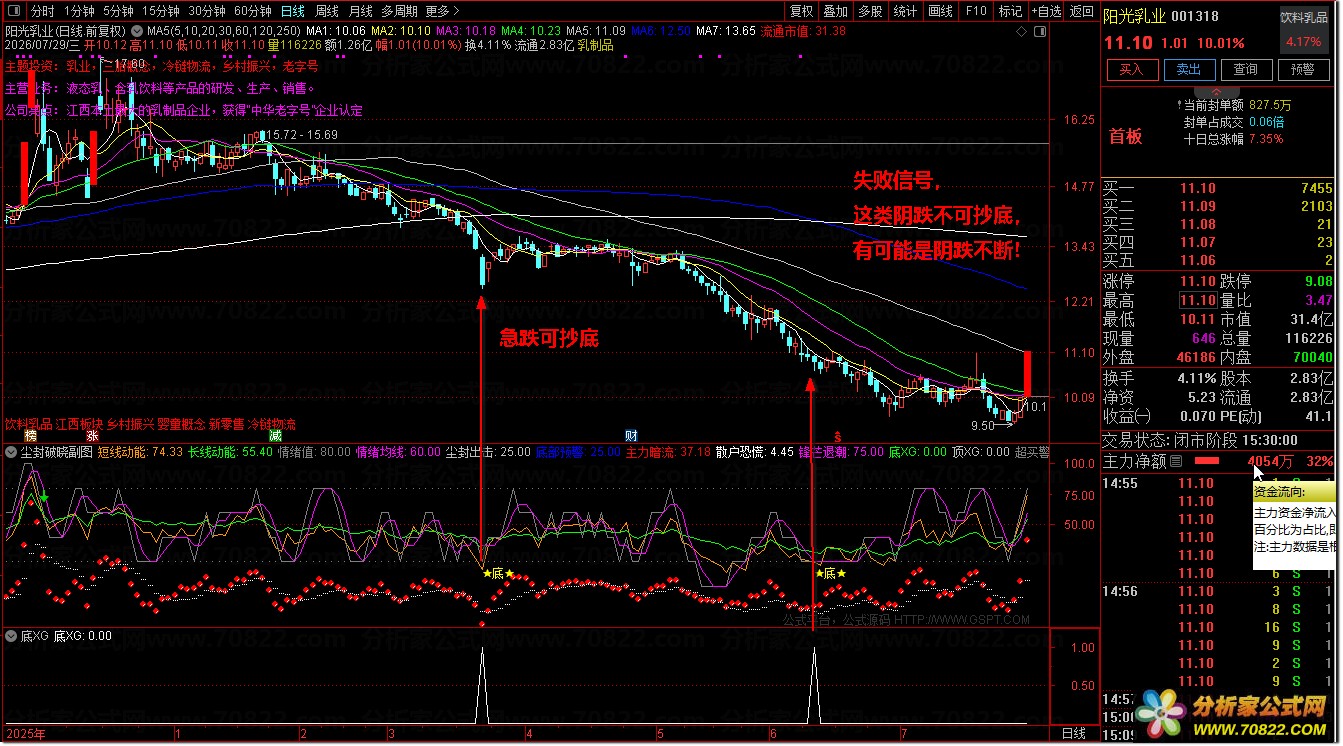This screenshot has width=1343, height=746.
Task: Click the 当前封单额 value 827.5万
Action: [x=1270, y=104]
